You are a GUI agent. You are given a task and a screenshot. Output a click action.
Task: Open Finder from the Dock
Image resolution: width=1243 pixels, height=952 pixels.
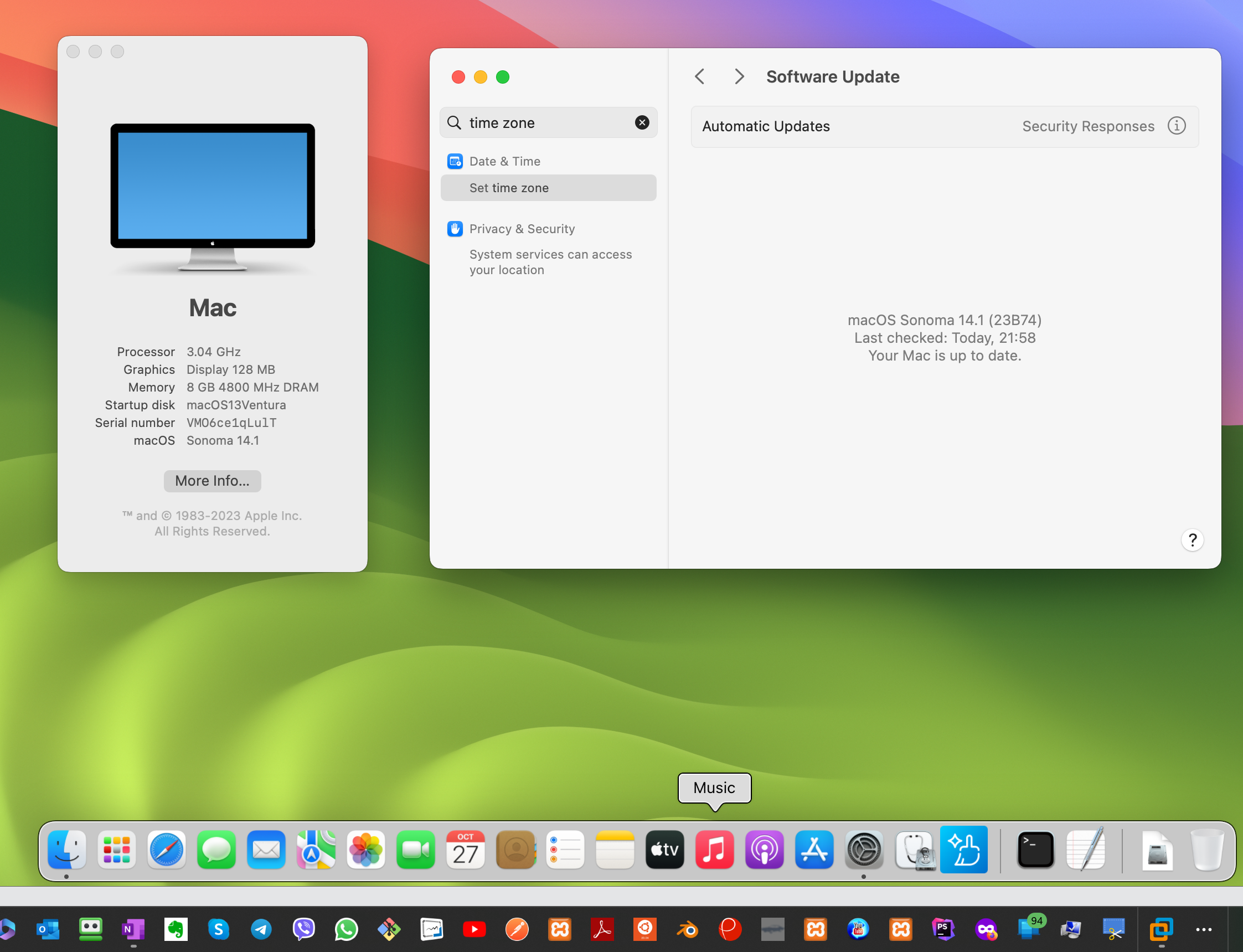(67, 850)
